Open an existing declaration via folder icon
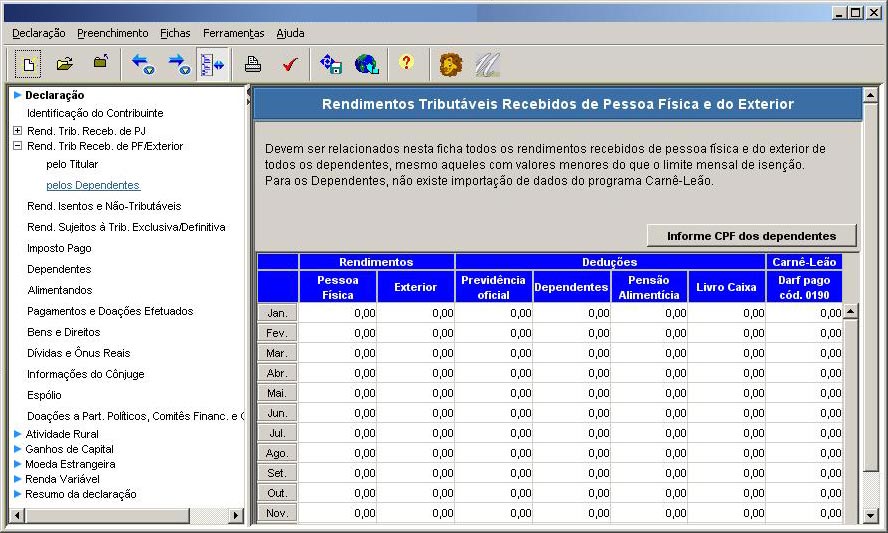The width and height of the screenshot is (888, 533). (65, 64)
